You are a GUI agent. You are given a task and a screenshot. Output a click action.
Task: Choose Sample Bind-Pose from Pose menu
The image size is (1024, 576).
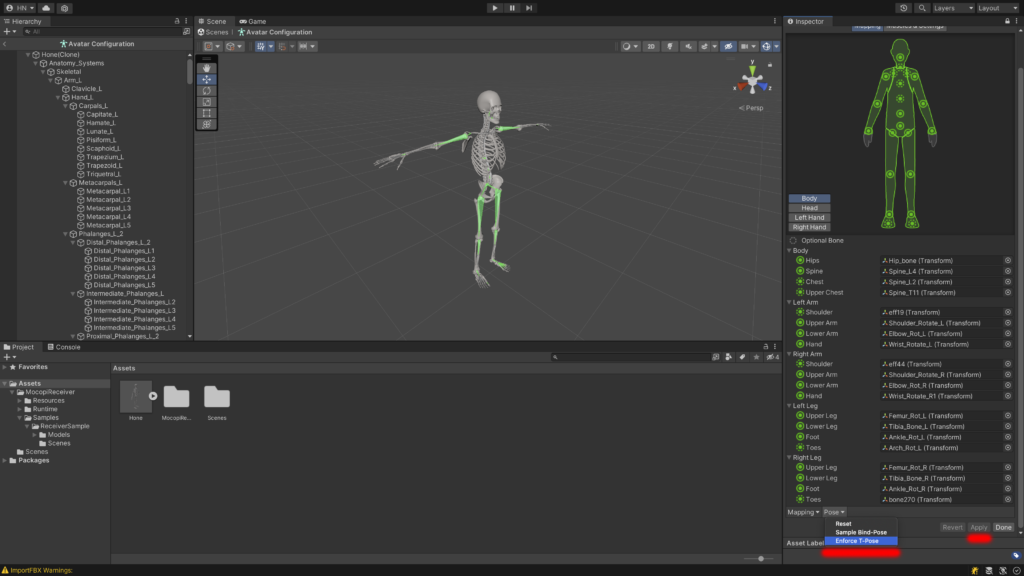[861, 532]
